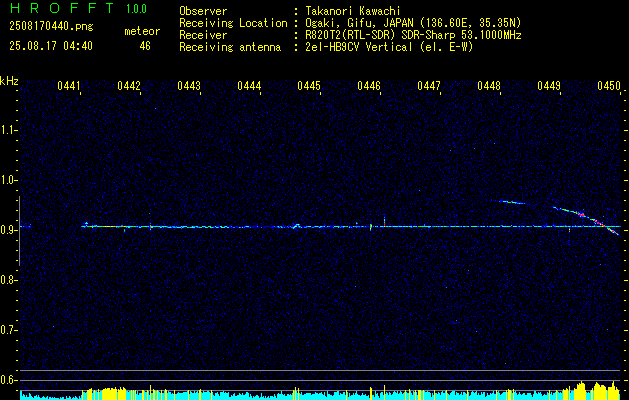
Task: Click the version number 1.0.0
Action: coord(137,9)
